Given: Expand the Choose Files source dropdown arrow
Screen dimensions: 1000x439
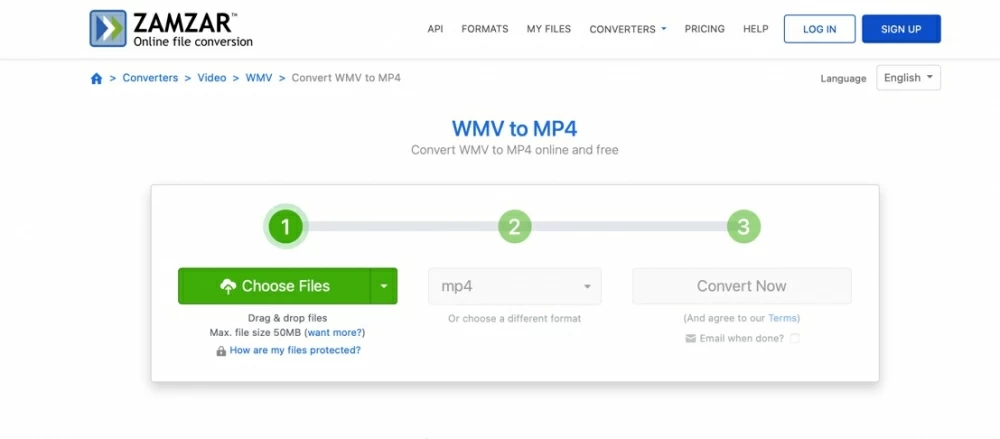Looking at the screenshot, I should 384,286.
